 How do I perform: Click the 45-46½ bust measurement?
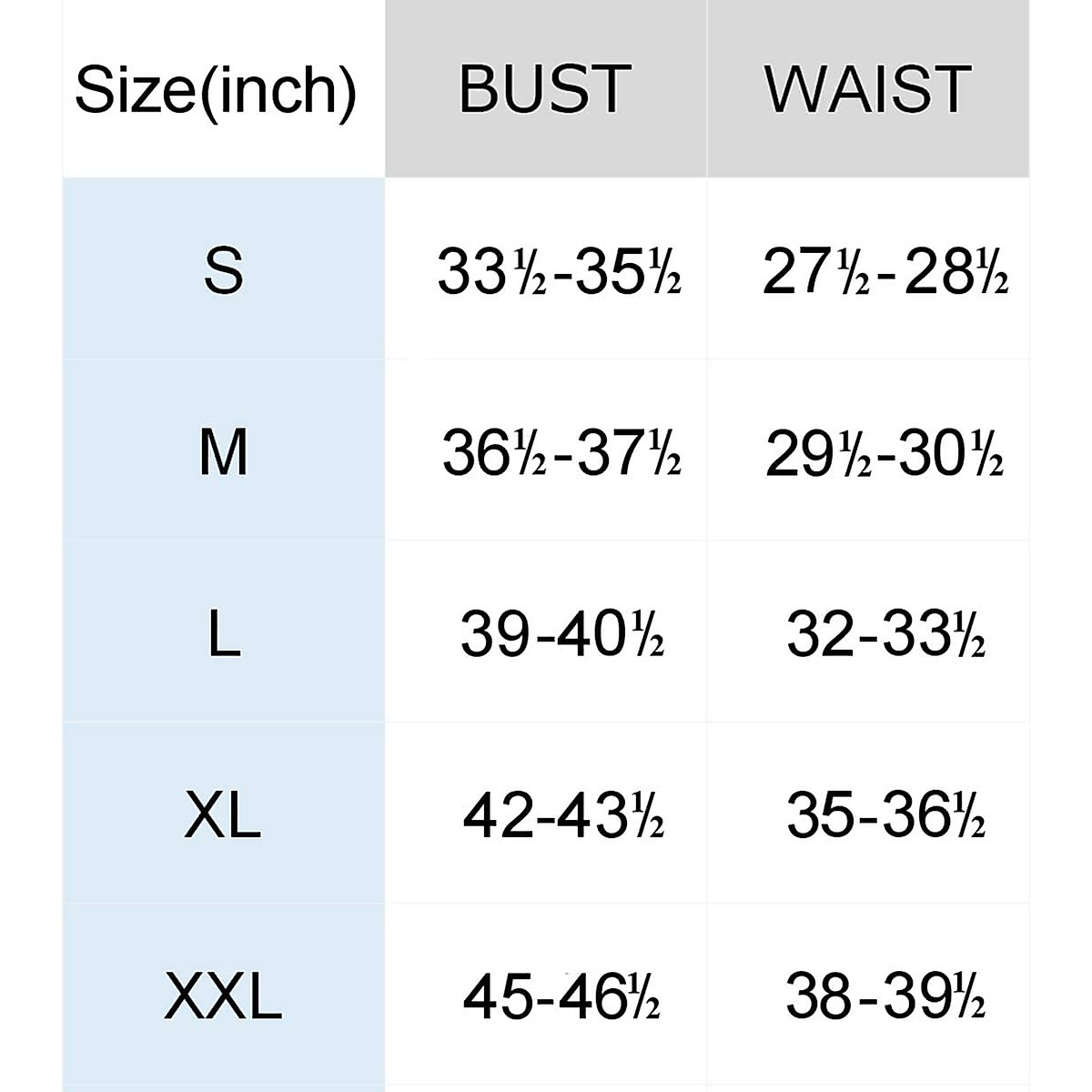click(561, 996)
